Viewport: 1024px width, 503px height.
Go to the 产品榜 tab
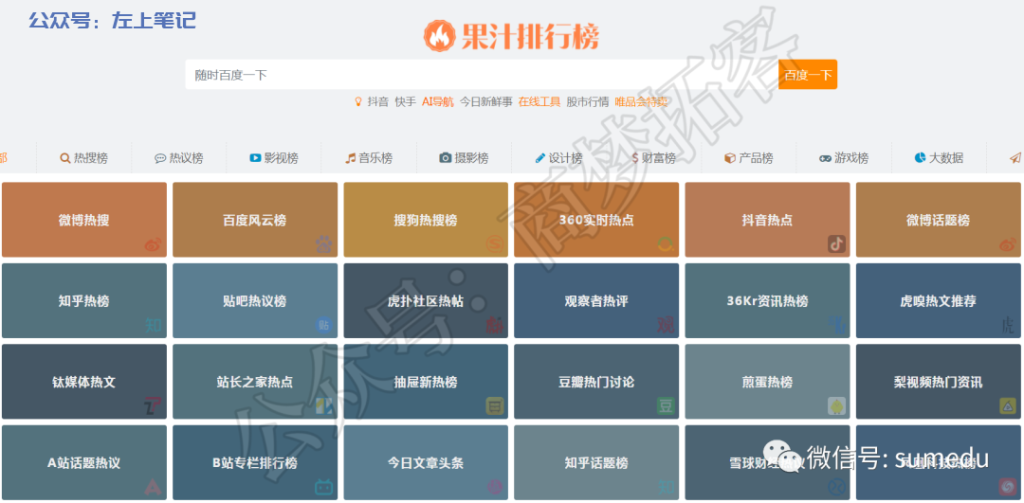pyautogui.click(x=748, y=158)
